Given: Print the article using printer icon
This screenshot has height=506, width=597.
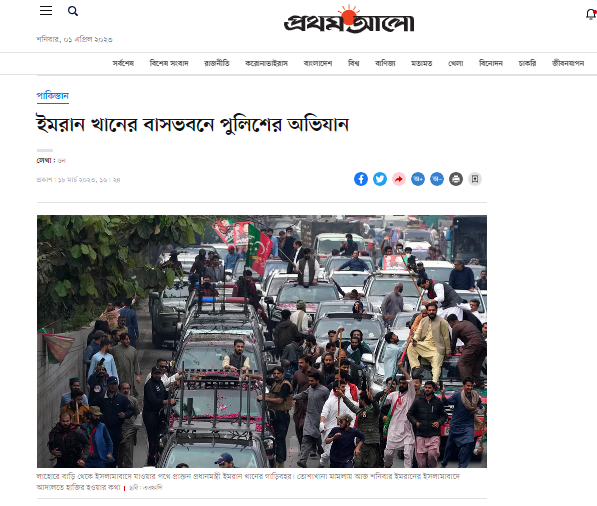Looking at the screenshot, I should [456, 179].
